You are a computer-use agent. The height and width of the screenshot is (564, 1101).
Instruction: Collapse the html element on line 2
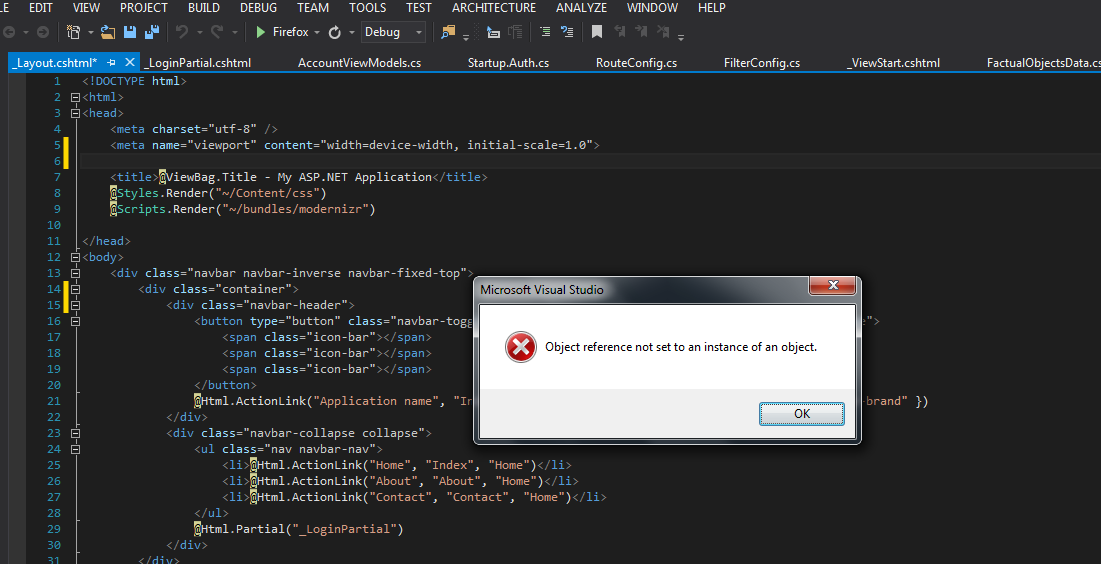point(75,97)
